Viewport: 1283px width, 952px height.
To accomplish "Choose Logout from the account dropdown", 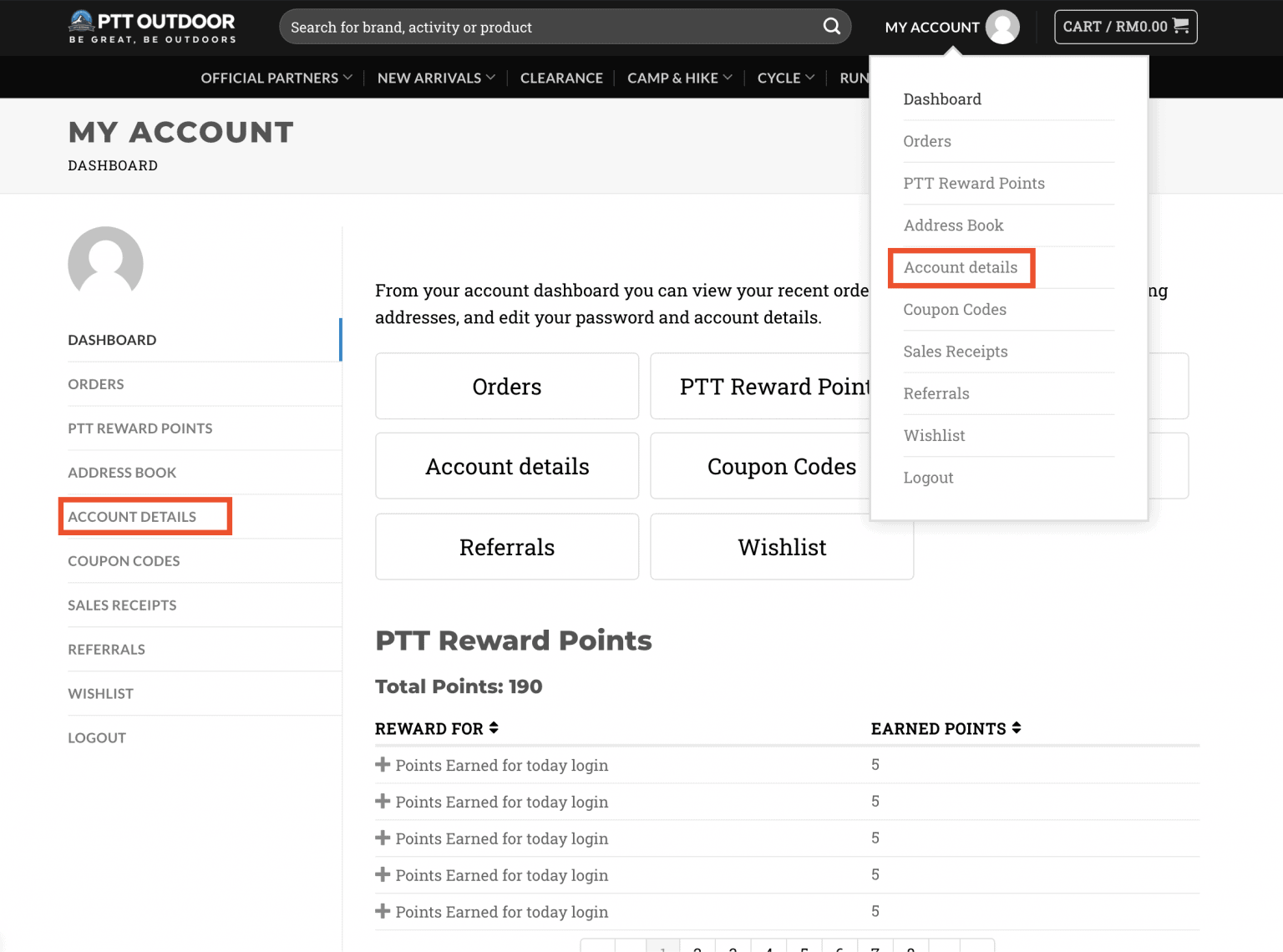I will click(x=928, y=478).
